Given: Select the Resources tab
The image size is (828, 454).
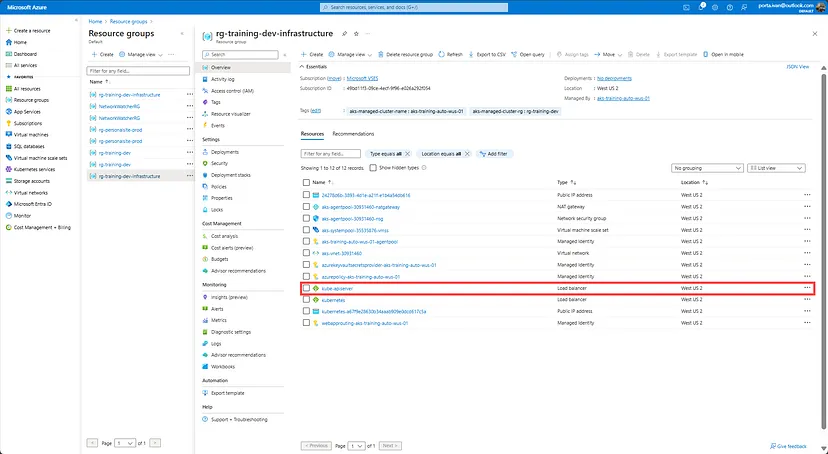Looking at the screenshot, I should [312, 134].
